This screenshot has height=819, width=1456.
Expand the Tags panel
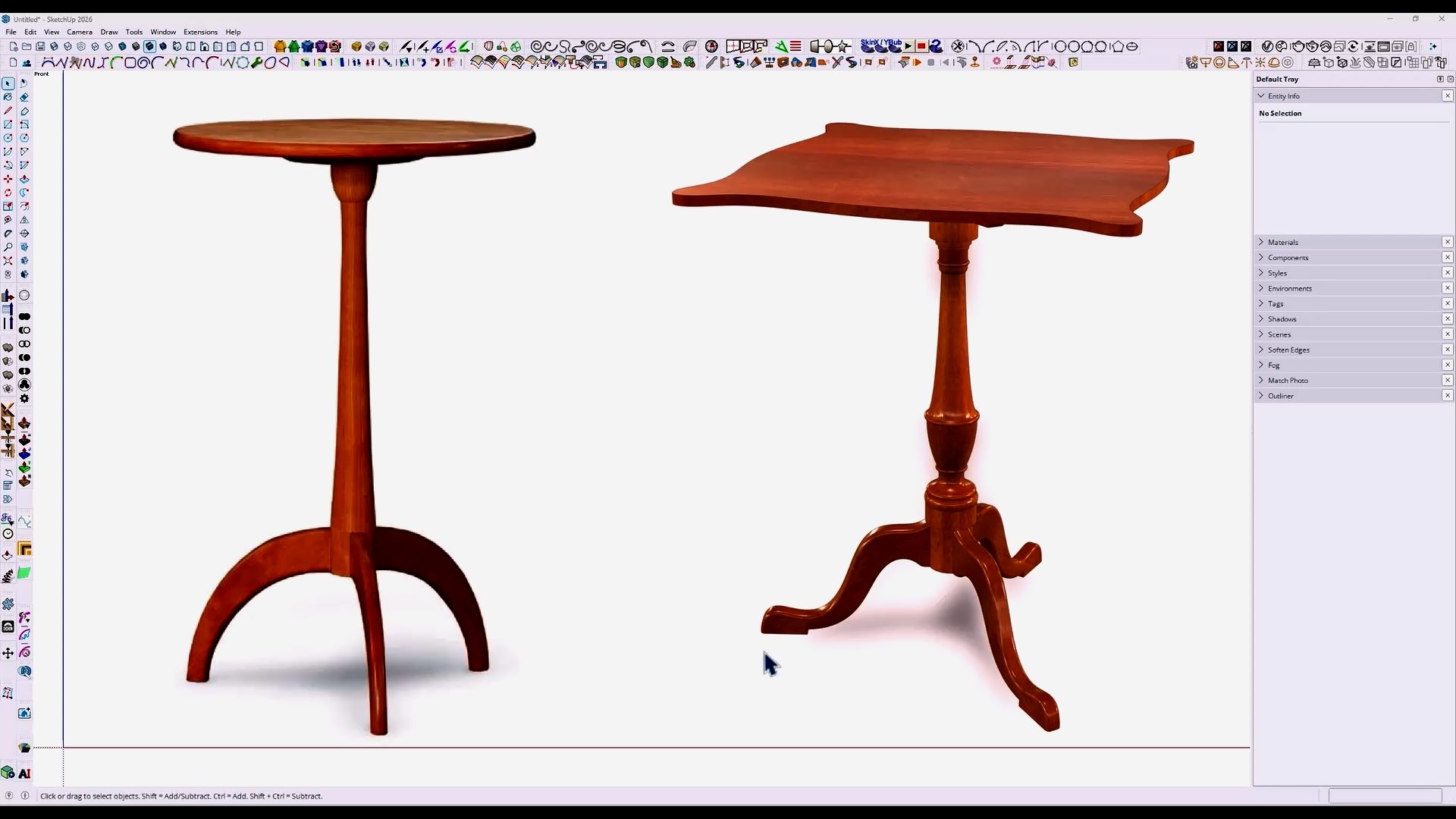(x=1276, y=303)
